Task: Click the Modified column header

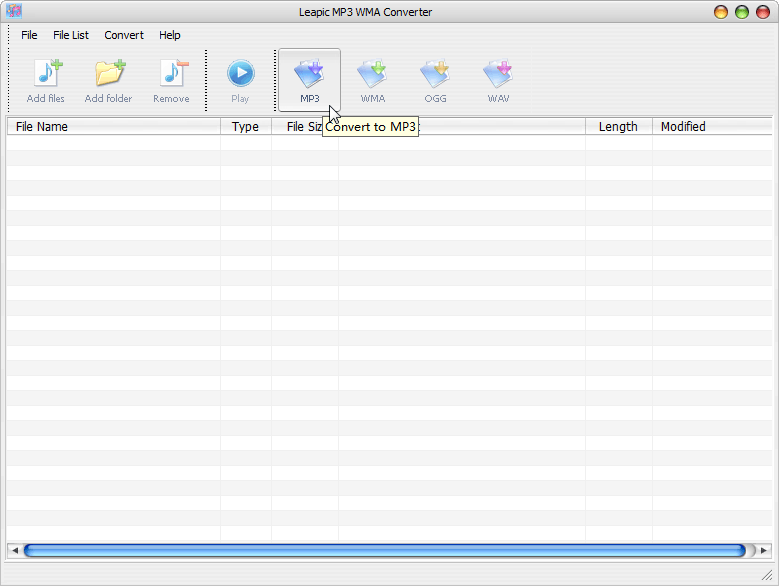Action: [x=711, y=127]
